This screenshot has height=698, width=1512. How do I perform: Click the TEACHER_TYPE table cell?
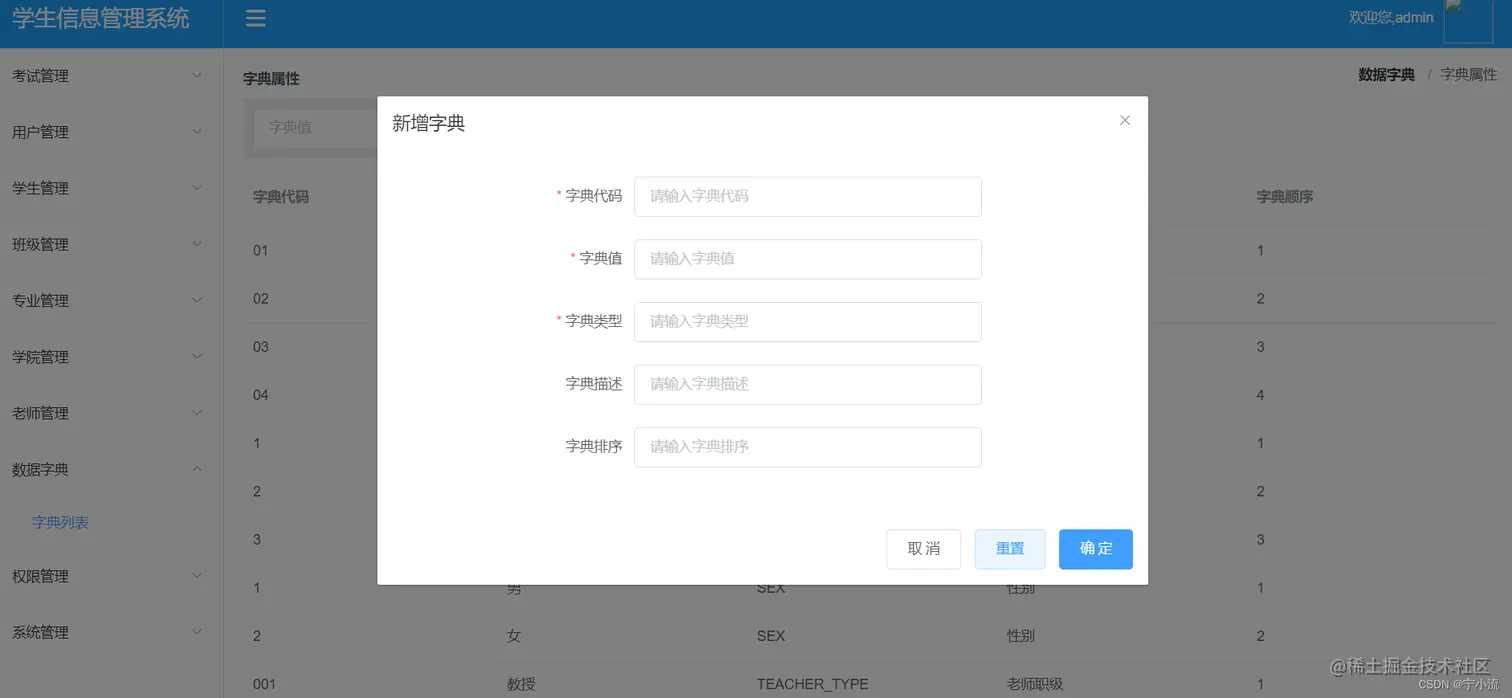[813, 684]
